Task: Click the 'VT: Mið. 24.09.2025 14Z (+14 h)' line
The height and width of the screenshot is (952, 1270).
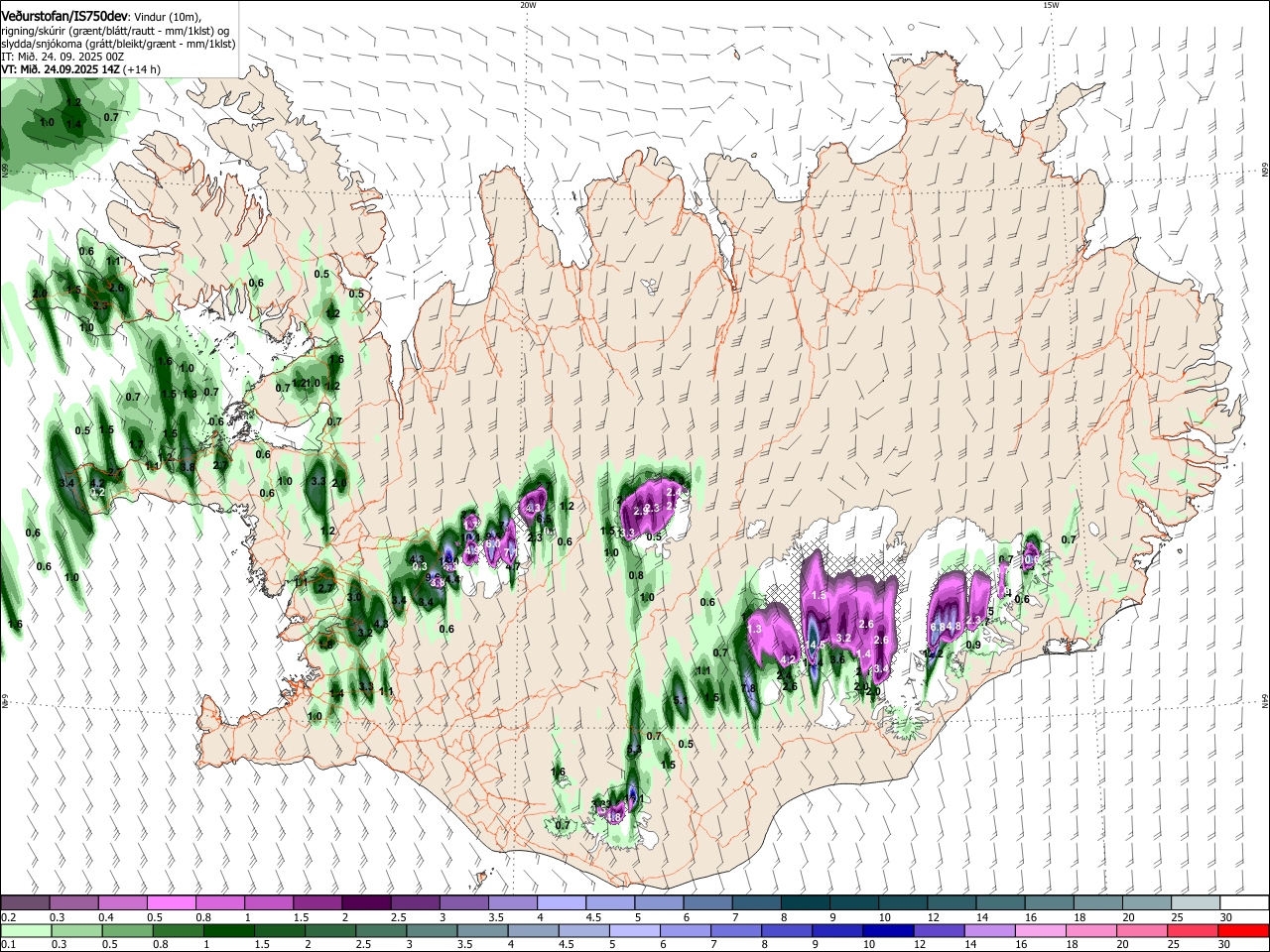Action: 81,69
